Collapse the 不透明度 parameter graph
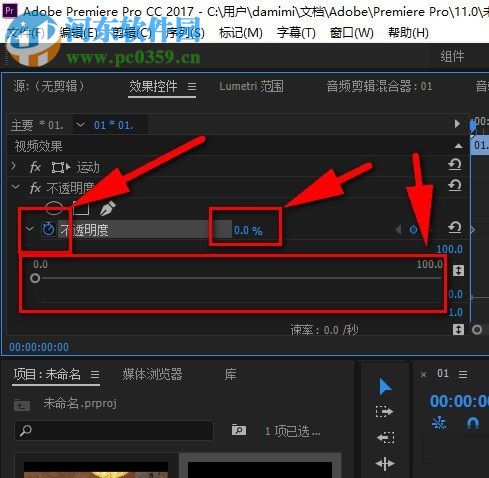The height and width of the screenshot is (478, 489). 29,229
